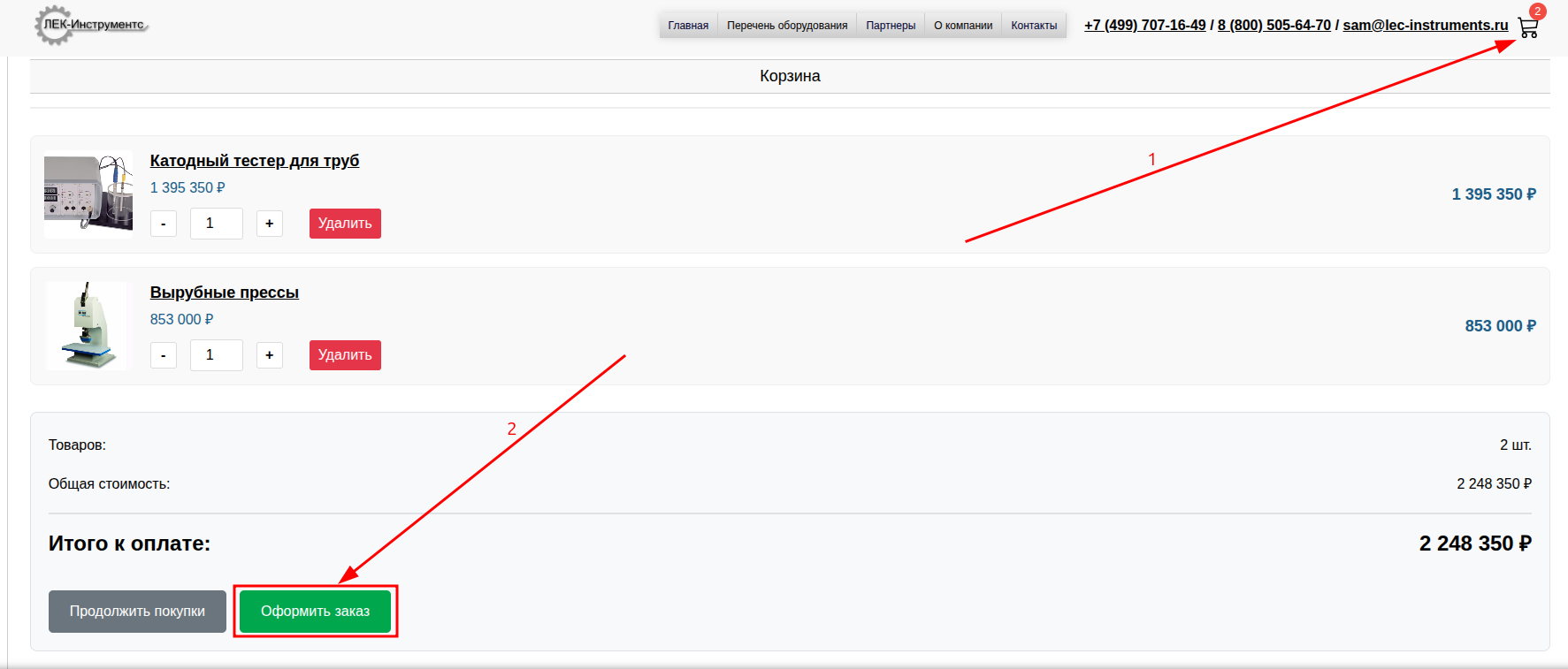Image resolution: width=1568 pixels, height=669 pixels.
Task: Click the ЛЕК-Инструментс gear logo
Action: (x=91, y=25)
